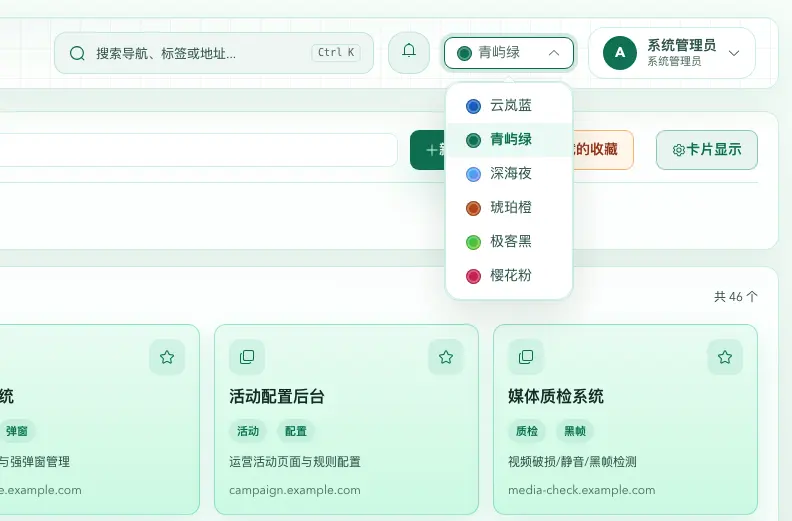Click the 黑帧 tag
Image resolution: width=792 pixels, height=521 pixels.
click(575, 431)
